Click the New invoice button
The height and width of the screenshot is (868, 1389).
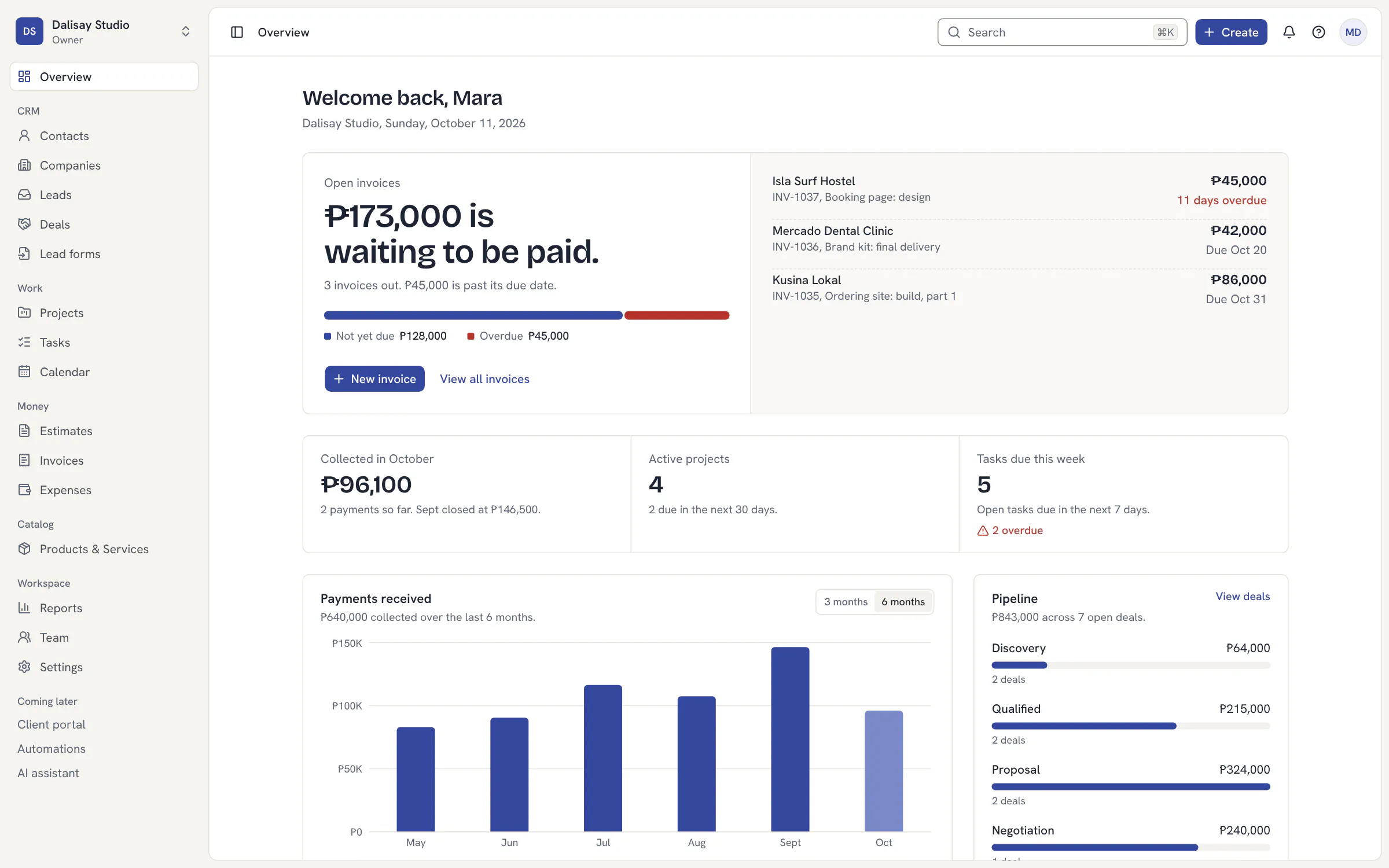[374, 378]
